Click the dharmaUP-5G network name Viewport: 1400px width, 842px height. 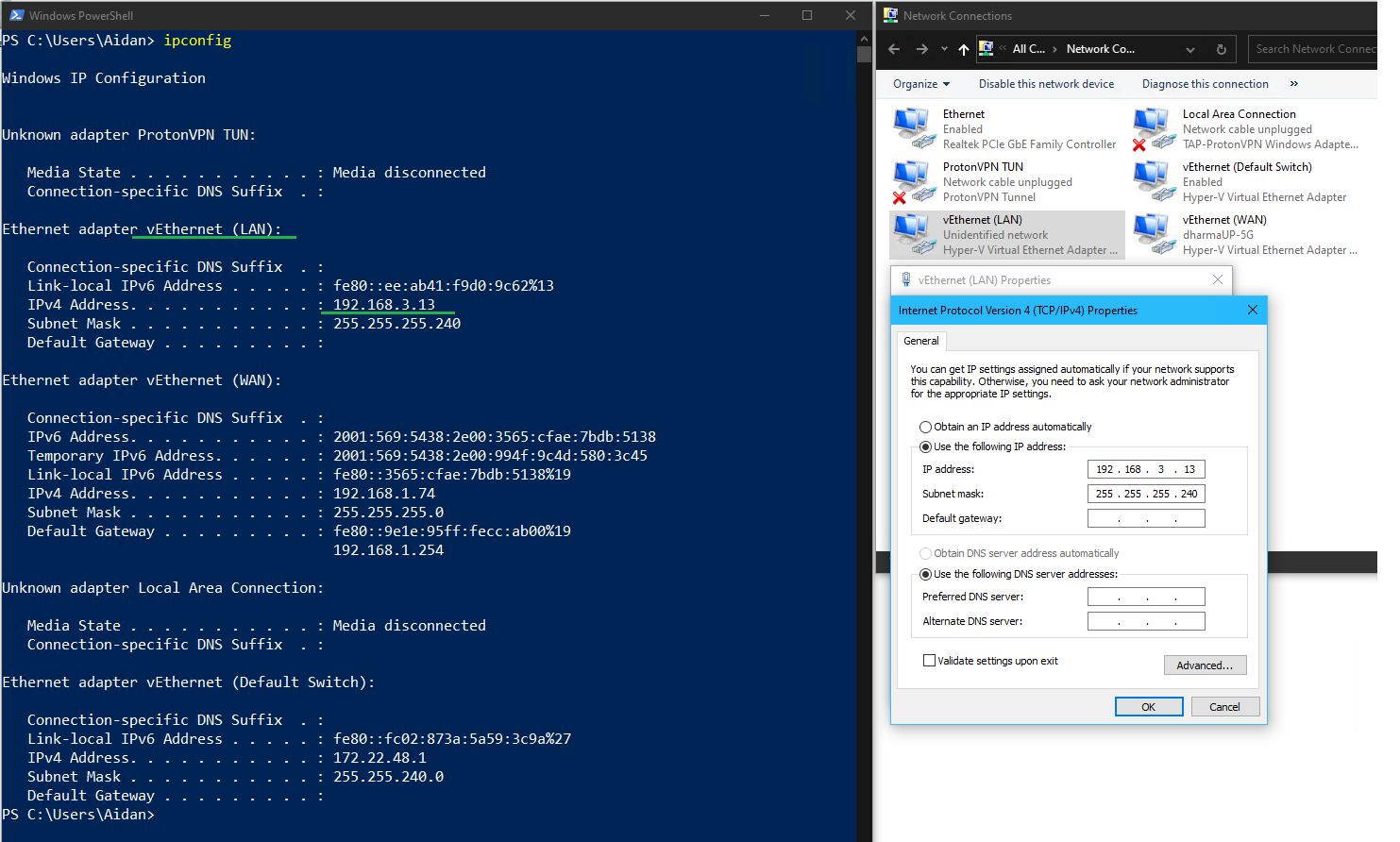tap(1218, 235)
